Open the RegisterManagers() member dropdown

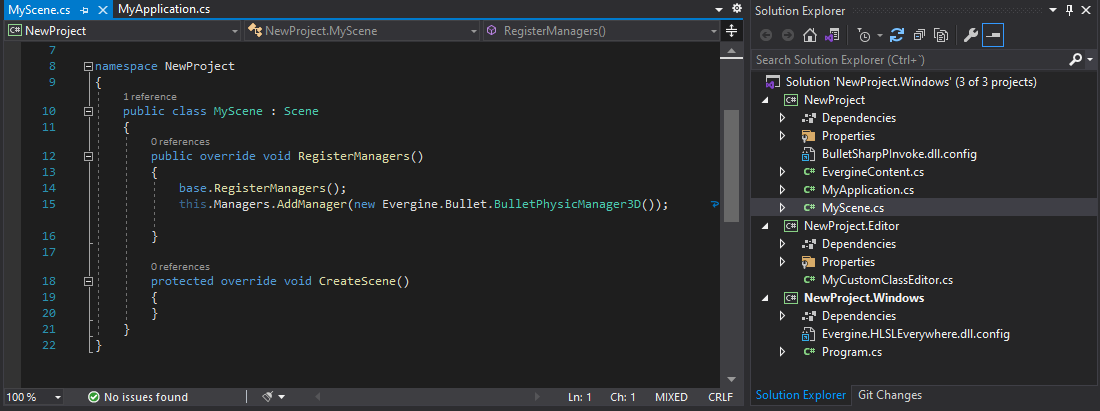613,31
